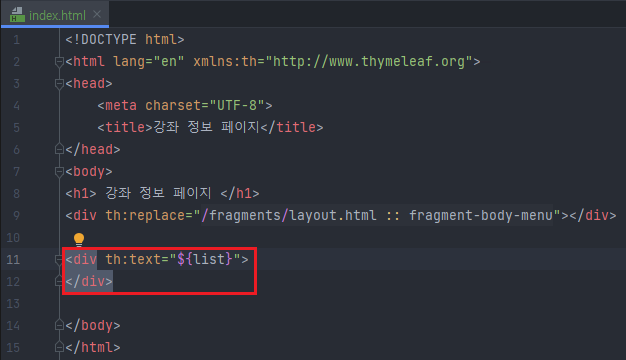Click the closing </html> tag

(x=93, y=347)
